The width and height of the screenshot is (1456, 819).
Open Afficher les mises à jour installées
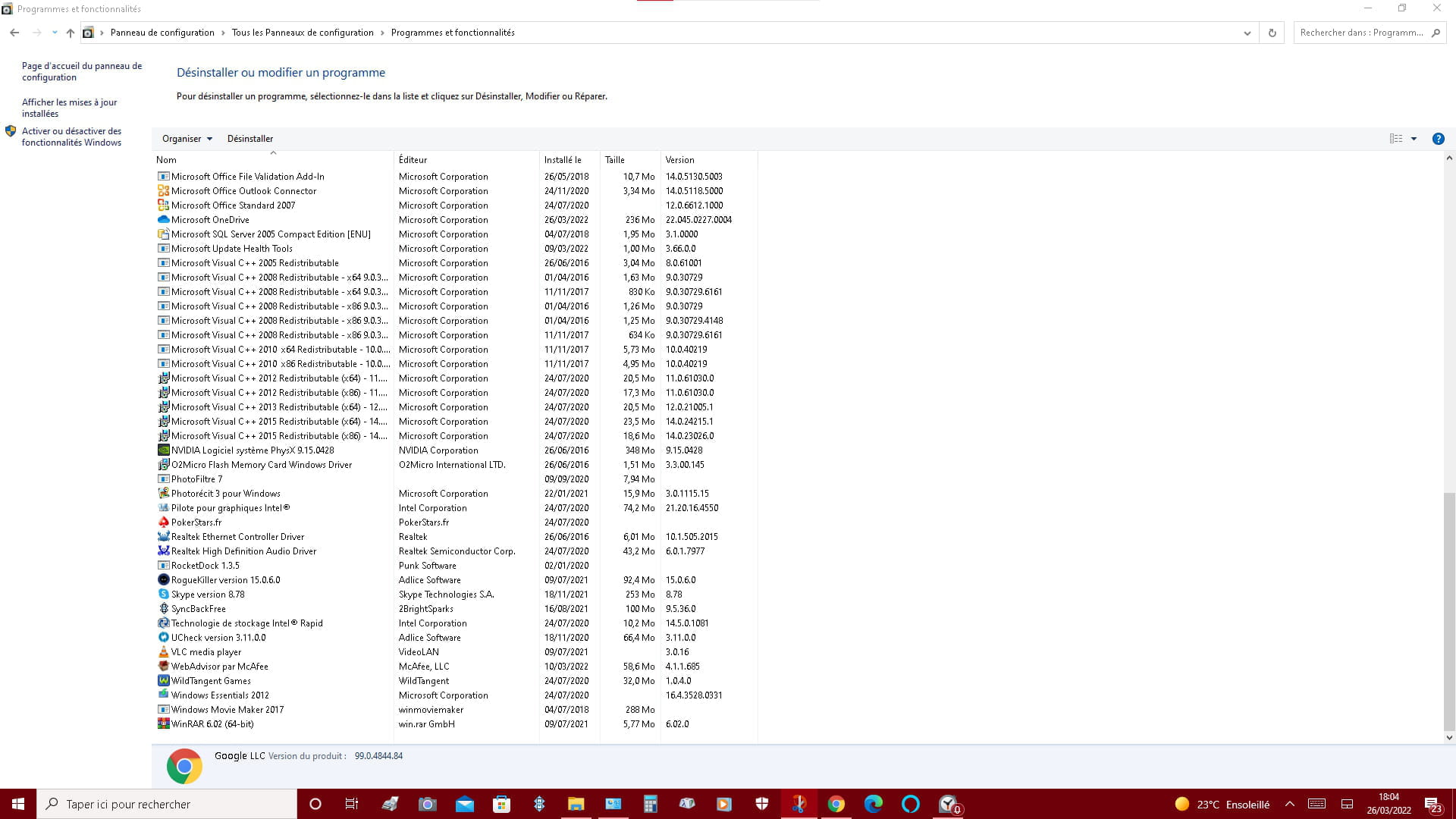(70, 108)
